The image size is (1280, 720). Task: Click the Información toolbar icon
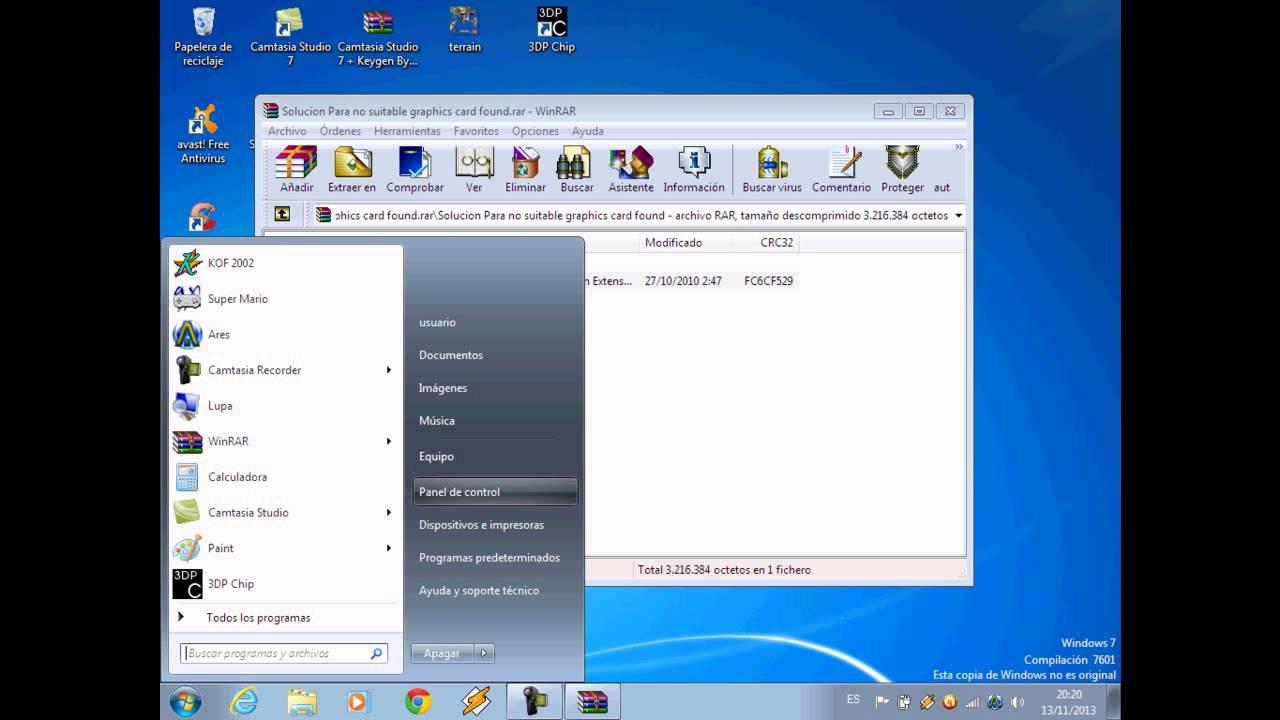694,169
